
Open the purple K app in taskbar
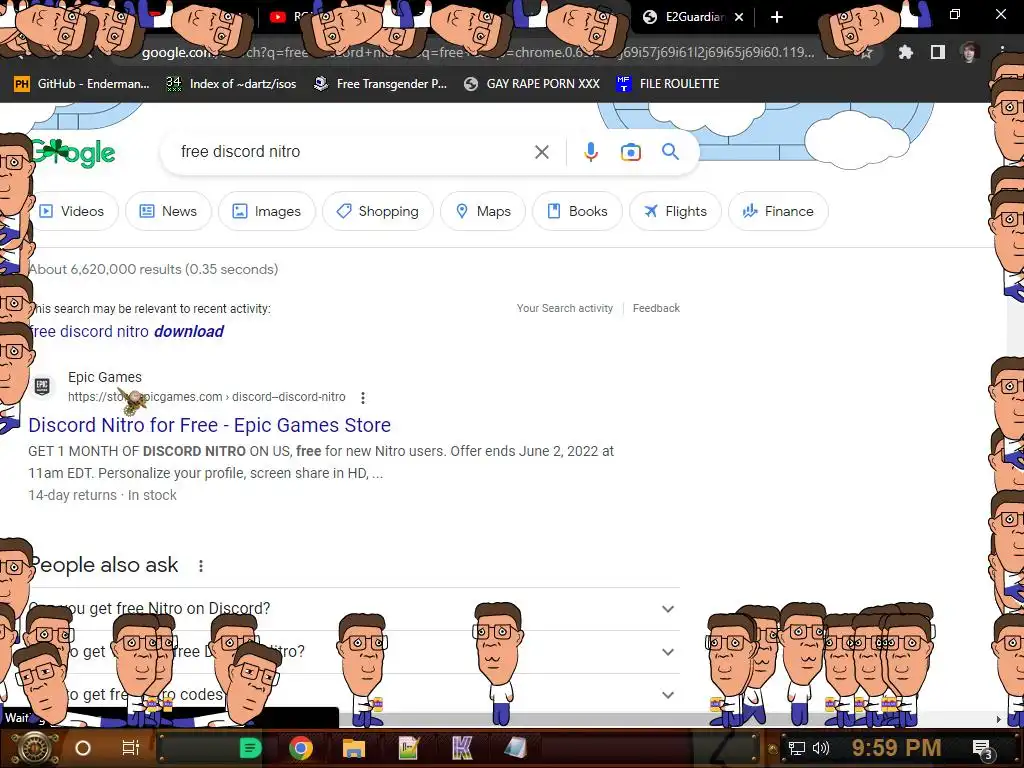(462, 748)
